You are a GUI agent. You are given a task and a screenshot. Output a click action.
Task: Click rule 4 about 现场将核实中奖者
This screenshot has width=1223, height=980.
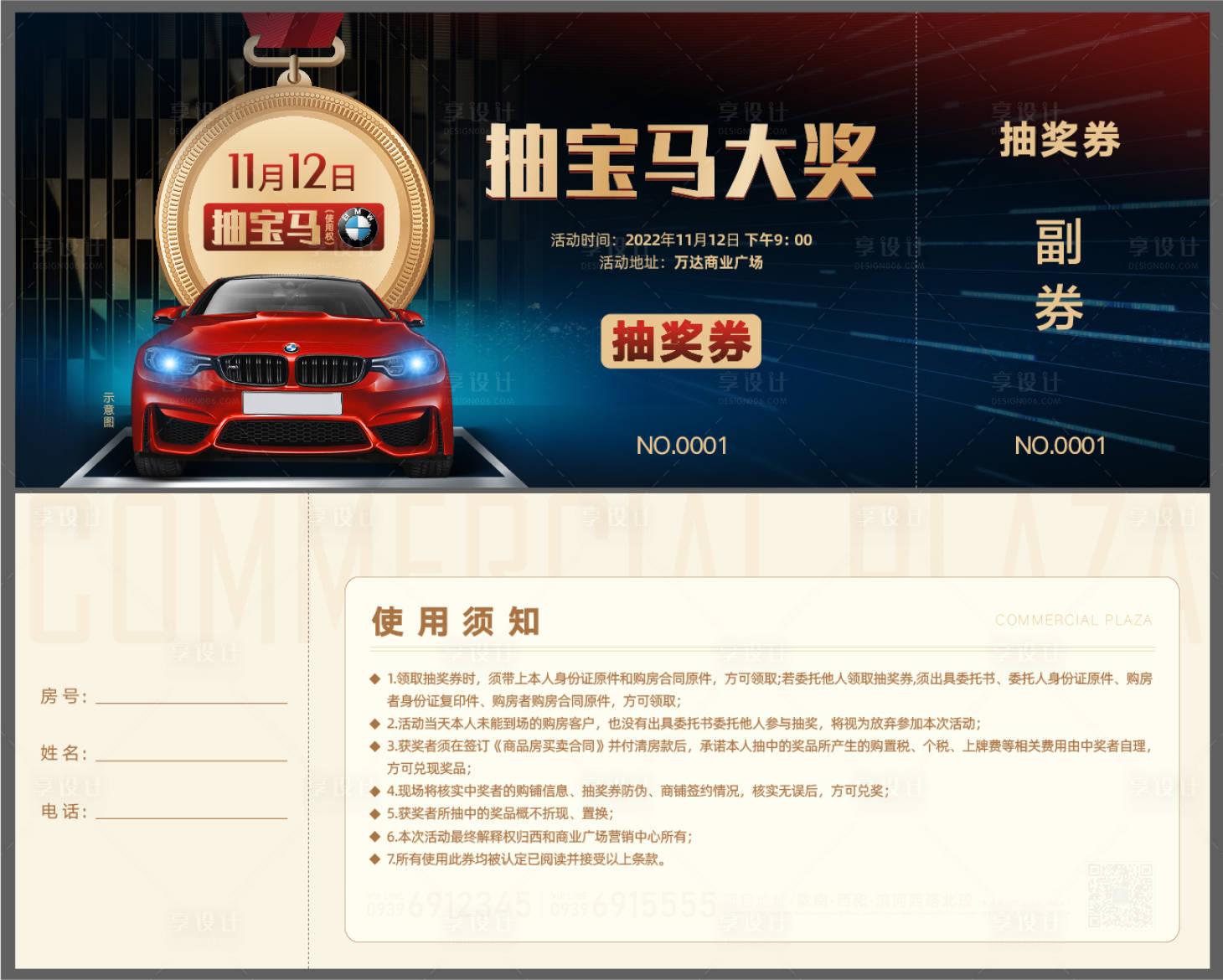[x=630, y=791]
